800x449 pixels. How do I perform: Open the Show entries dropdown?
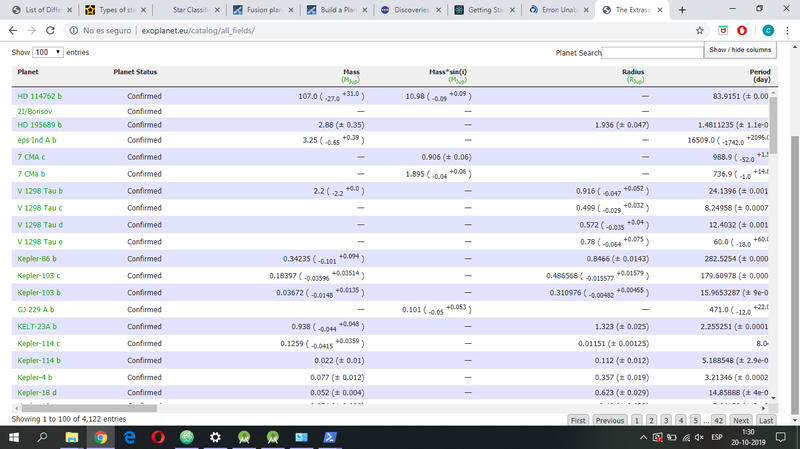coord(46,52)
